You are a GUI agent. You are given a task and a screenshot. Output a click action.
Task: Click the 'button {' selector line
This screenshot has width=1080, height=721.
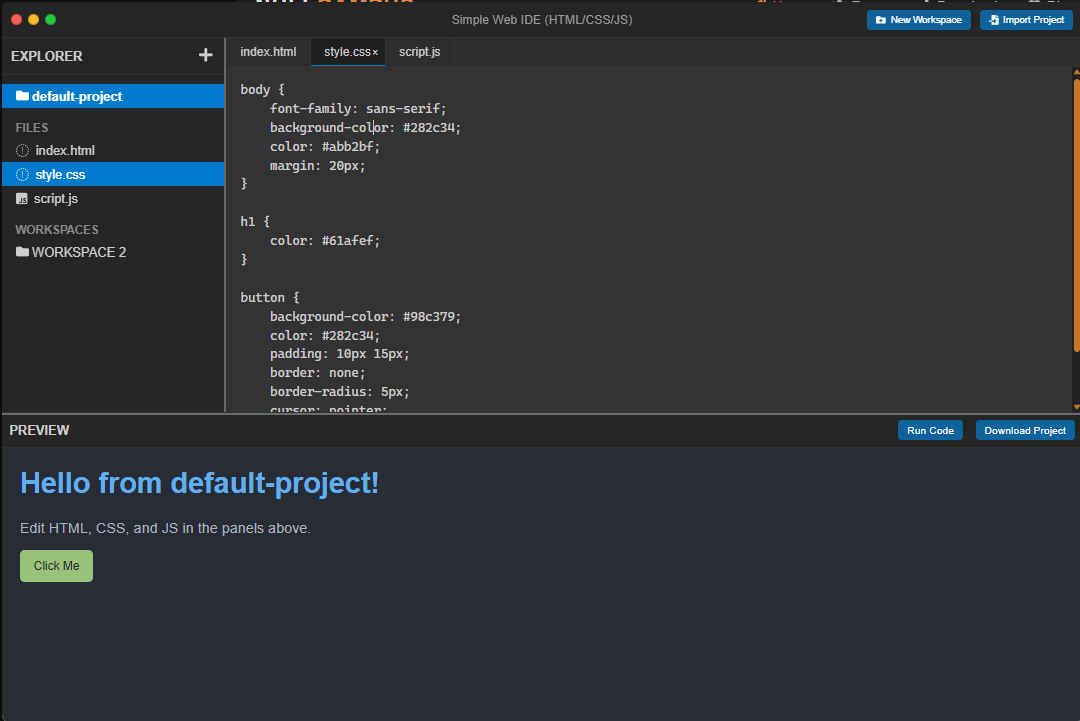tap(270, 297)
